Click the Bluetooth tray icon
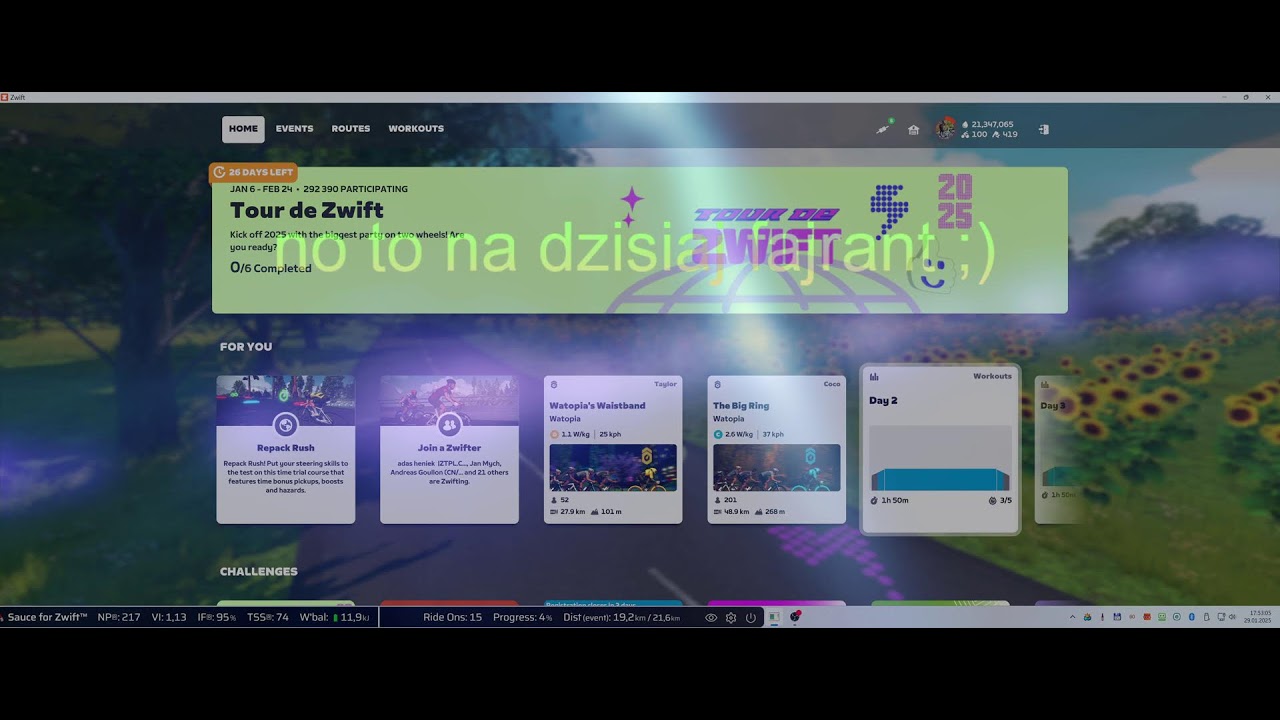1280x720 pixels. [1191, 617]
